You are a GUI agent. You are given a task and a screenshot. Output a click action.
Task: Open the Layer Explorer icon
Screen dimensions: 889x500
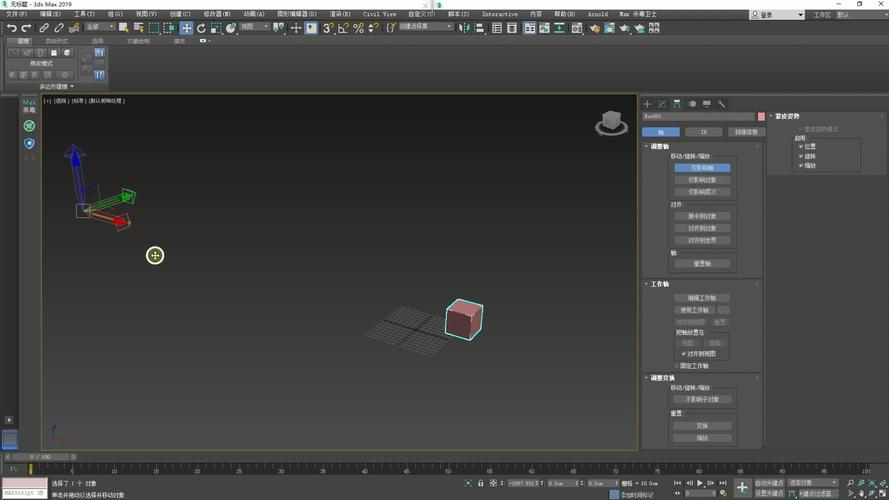[512, 28]
